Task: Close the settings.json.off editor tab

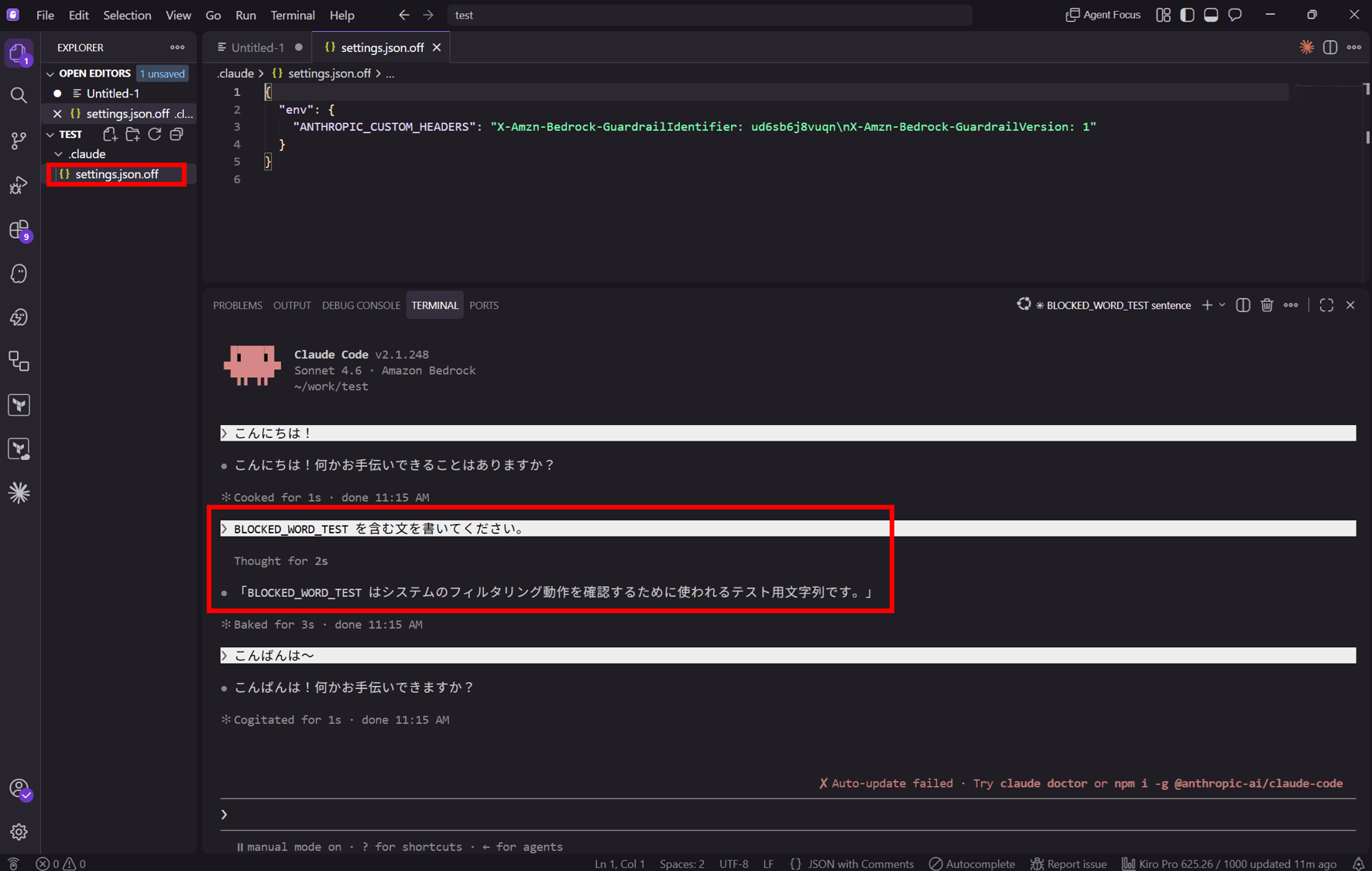Action: [x=437, y=47]
